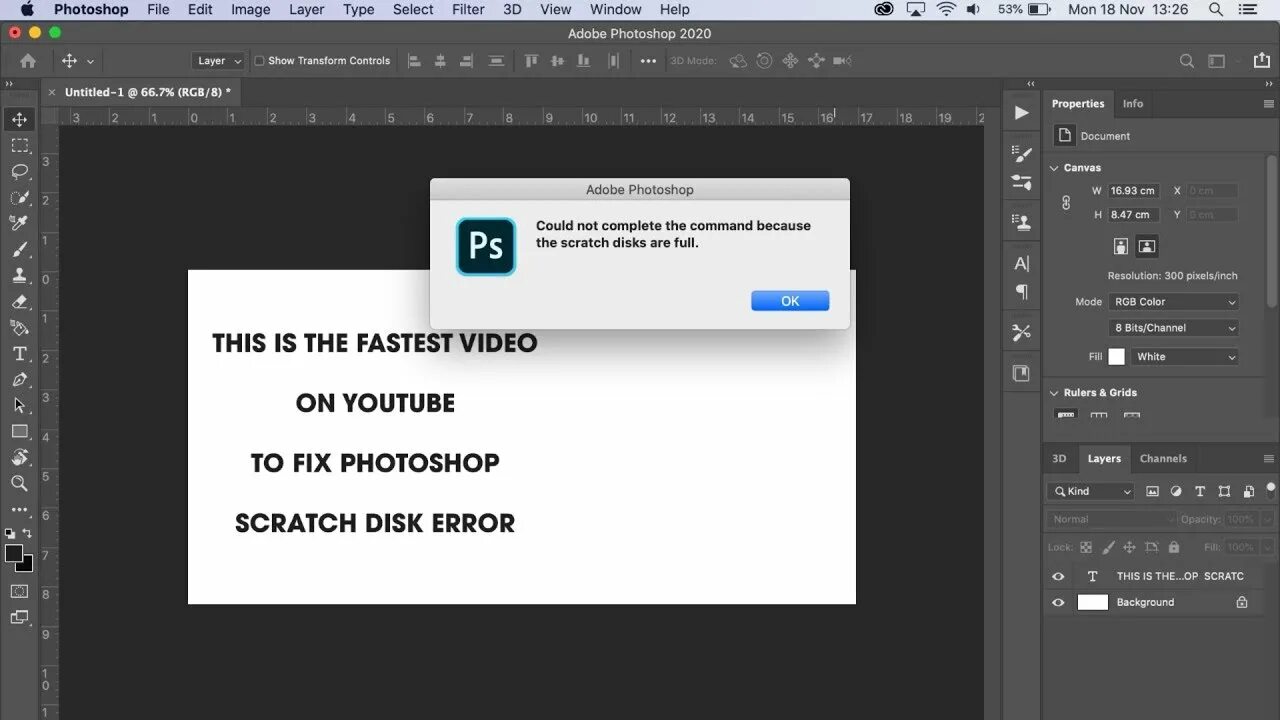Viewport: 1280px width, 720px height.
Task: Collapse the Canvas section
Action: point(1054,168)
